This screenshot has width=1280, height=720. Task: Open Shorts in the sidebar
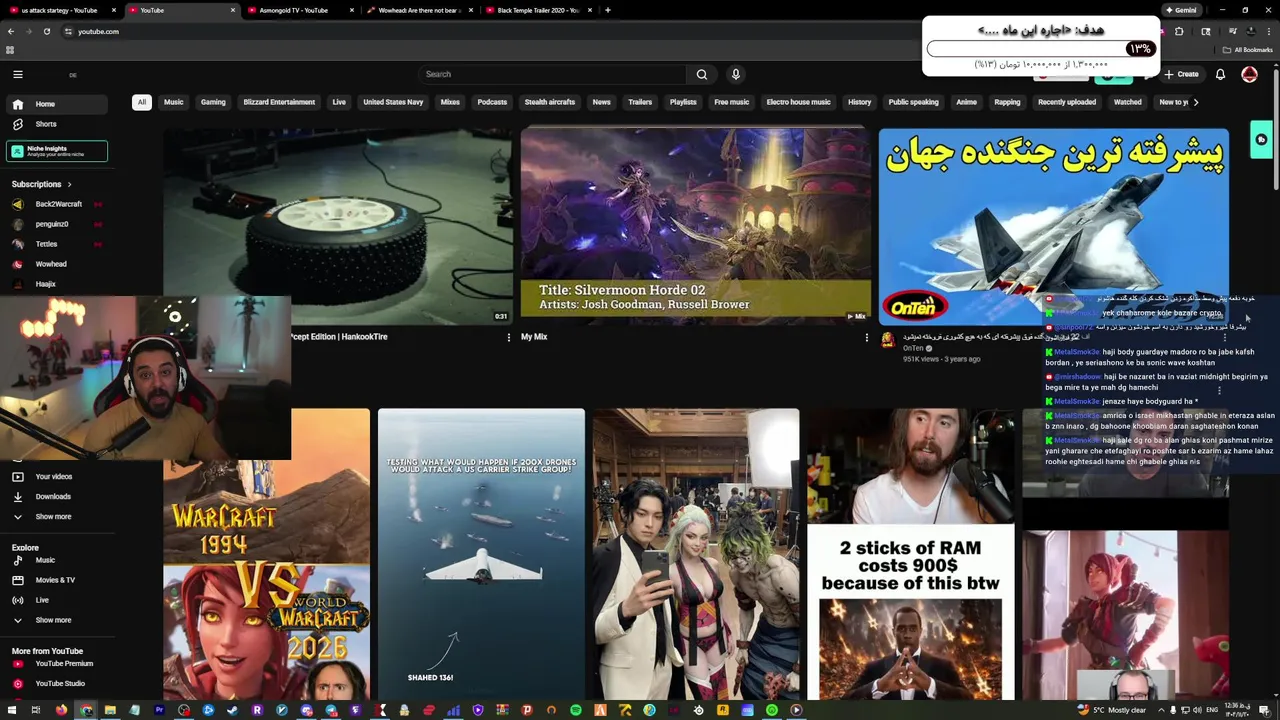click(57, 124)
